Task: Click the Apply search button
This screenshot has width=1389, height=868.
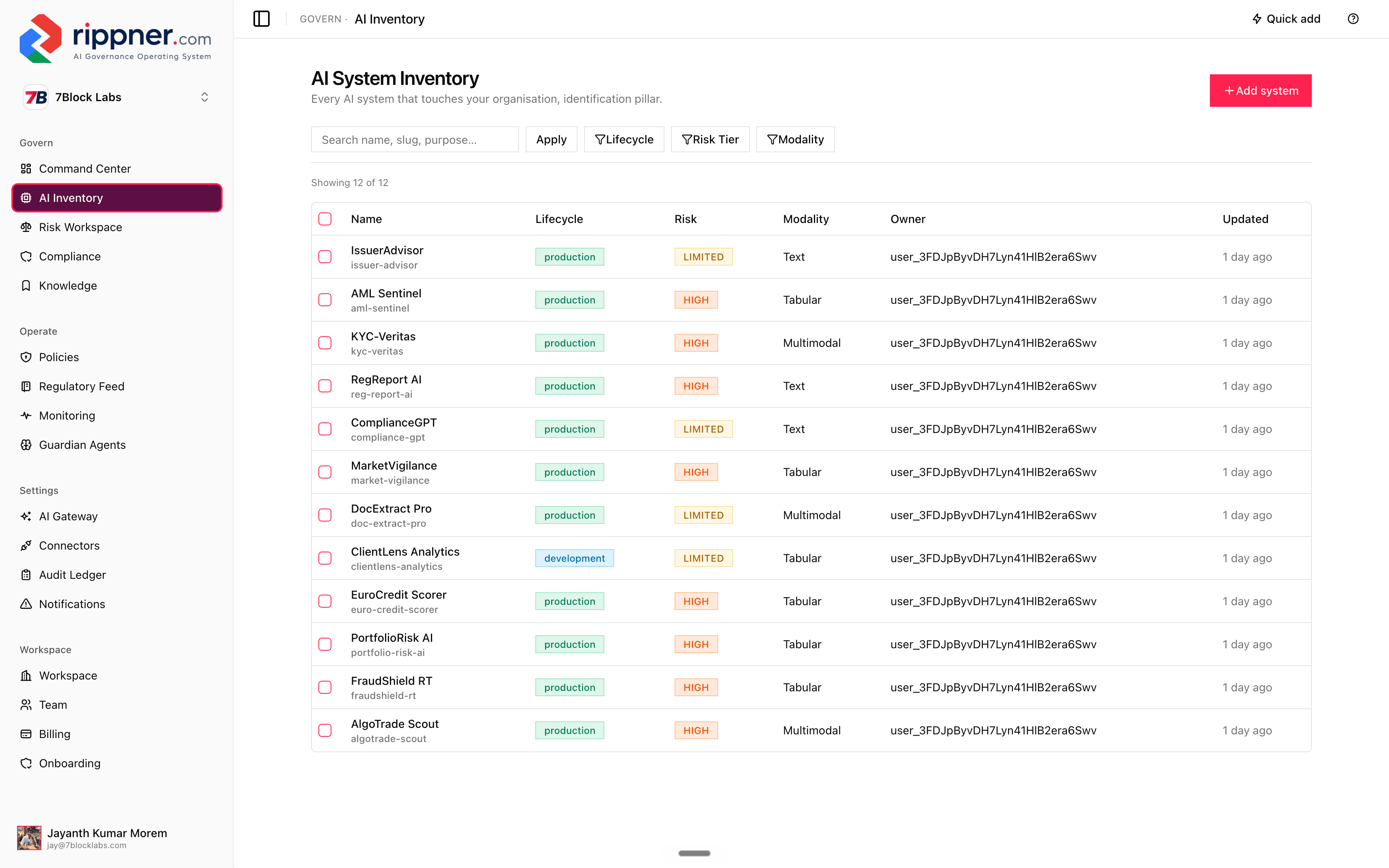Action: click(551, 139)
